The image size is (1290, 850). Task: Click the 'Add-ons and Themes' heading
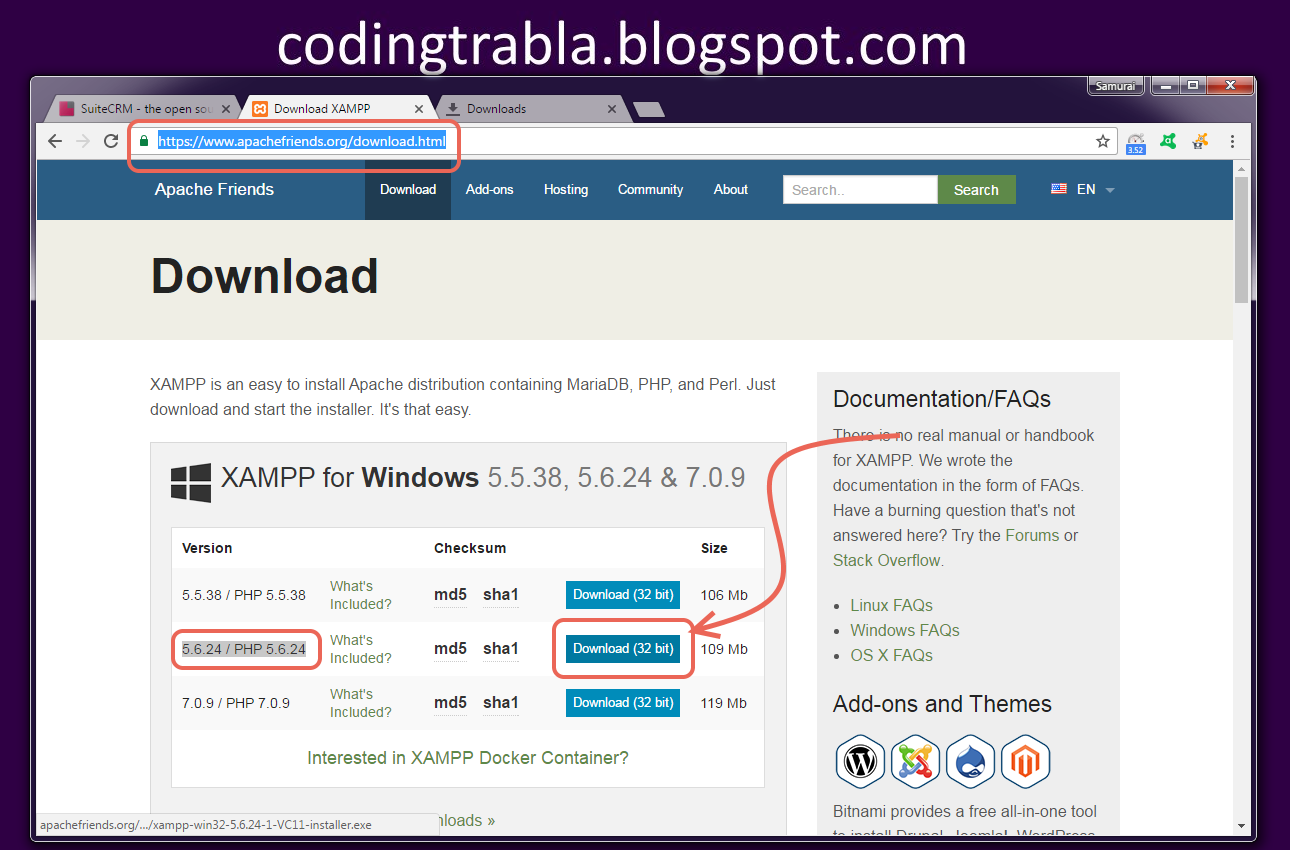942,704
